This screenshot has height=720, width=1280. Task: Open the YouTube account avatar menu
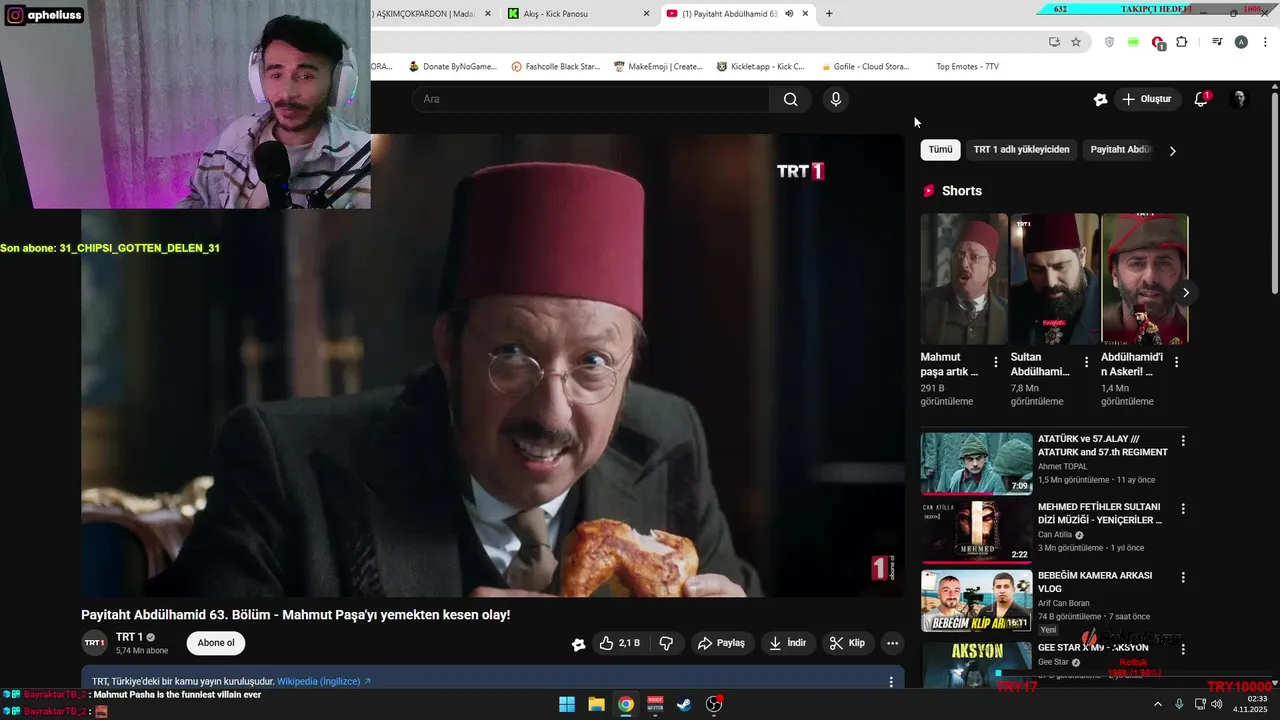[1240, 99]
